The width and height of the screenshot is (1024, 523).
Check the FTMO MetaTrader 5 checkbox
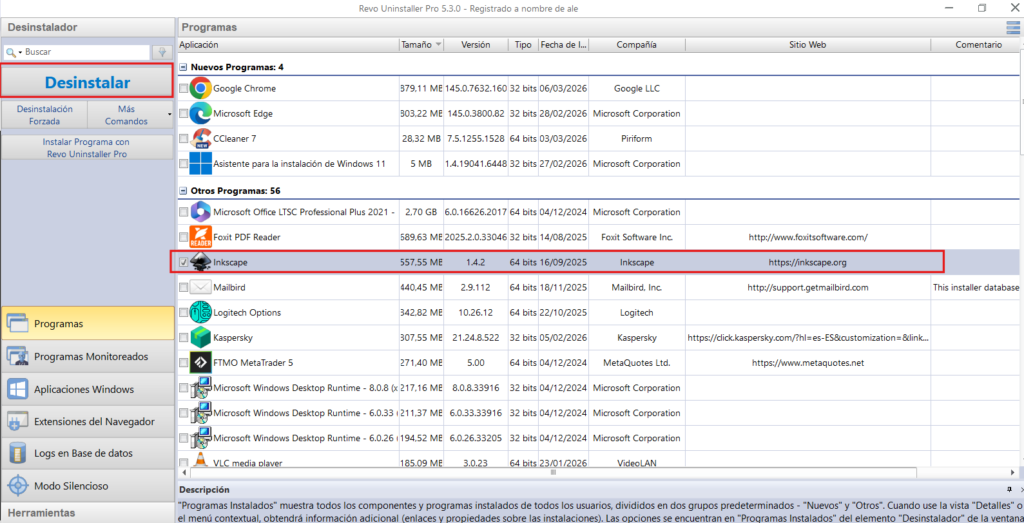184,362
